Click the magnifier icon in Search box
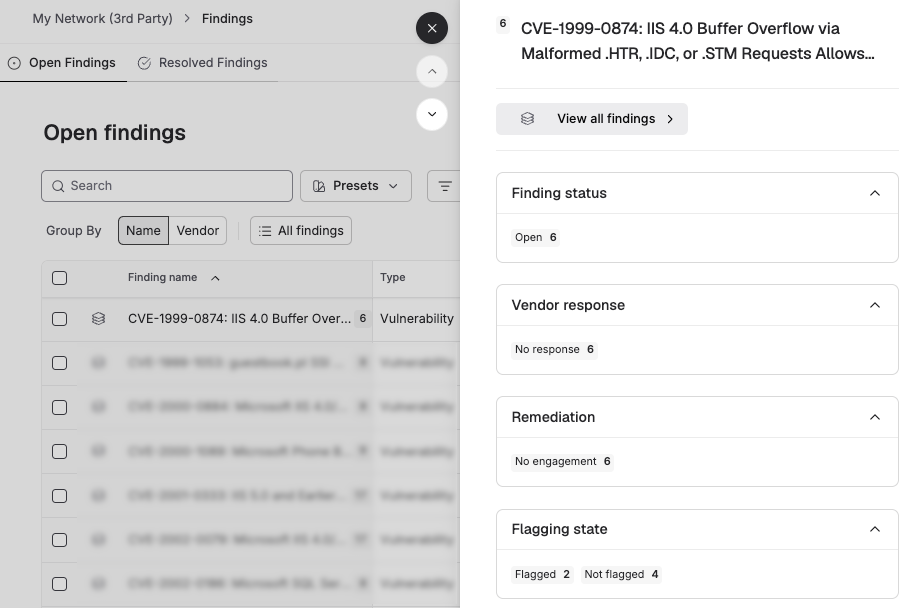Image resolution: width=911 pixels, height=608 pixels. (x=58, y=186)
